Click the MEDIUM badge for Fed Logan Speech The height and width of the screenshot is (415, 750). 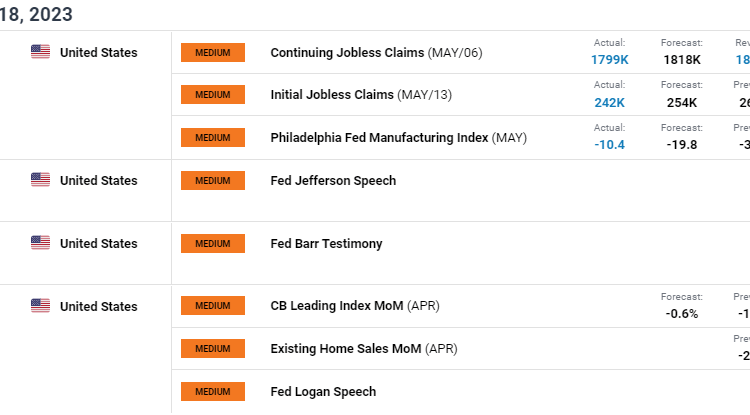pos(212,391)
